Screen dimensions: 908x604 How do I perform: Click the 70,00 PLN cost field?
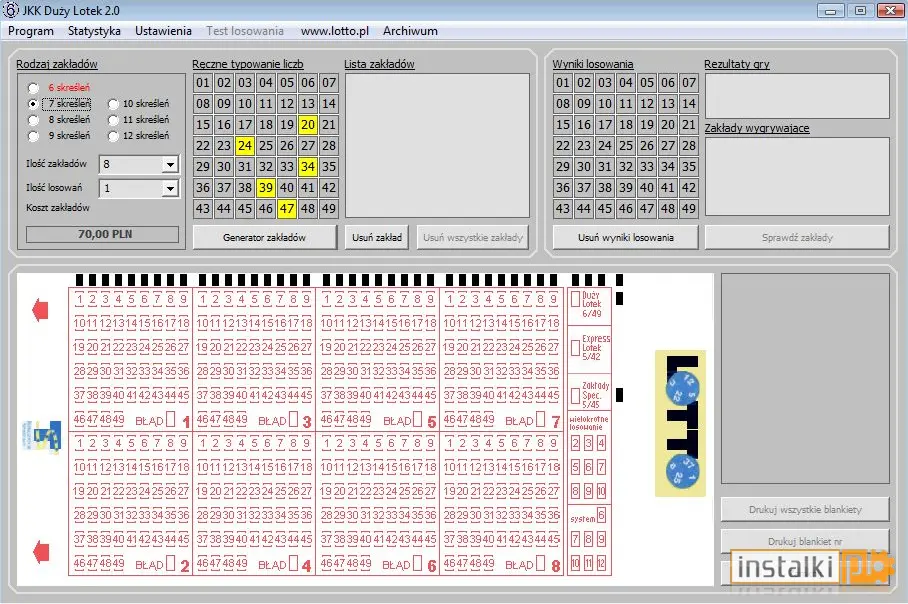(102, 234)
